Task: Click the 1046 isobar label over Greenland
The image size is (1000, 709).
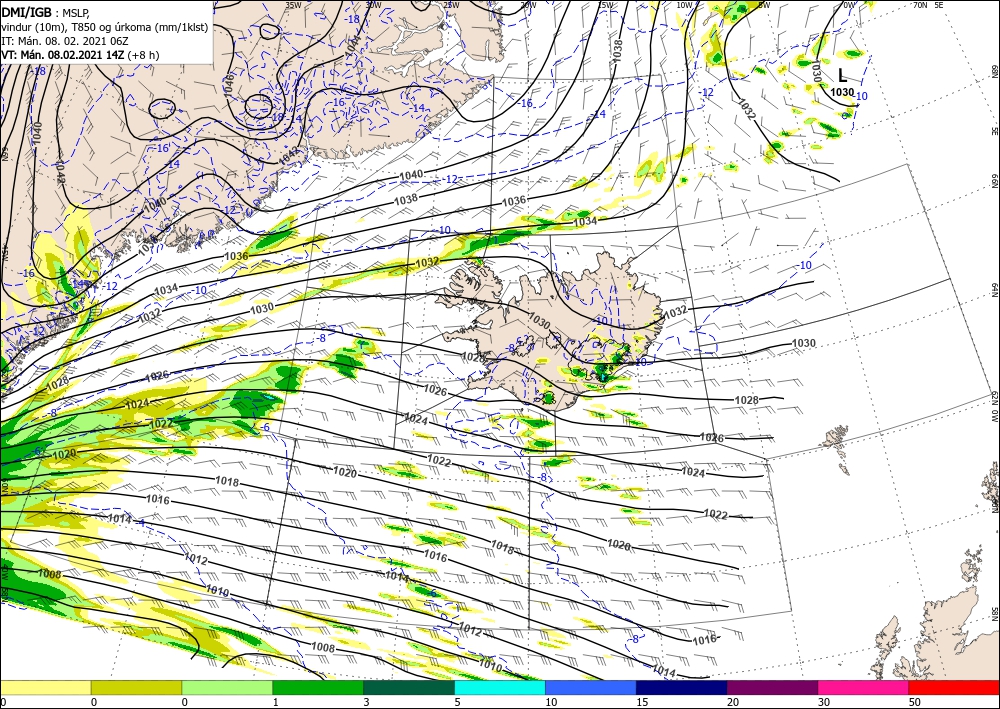Action: tap(228, 84)
